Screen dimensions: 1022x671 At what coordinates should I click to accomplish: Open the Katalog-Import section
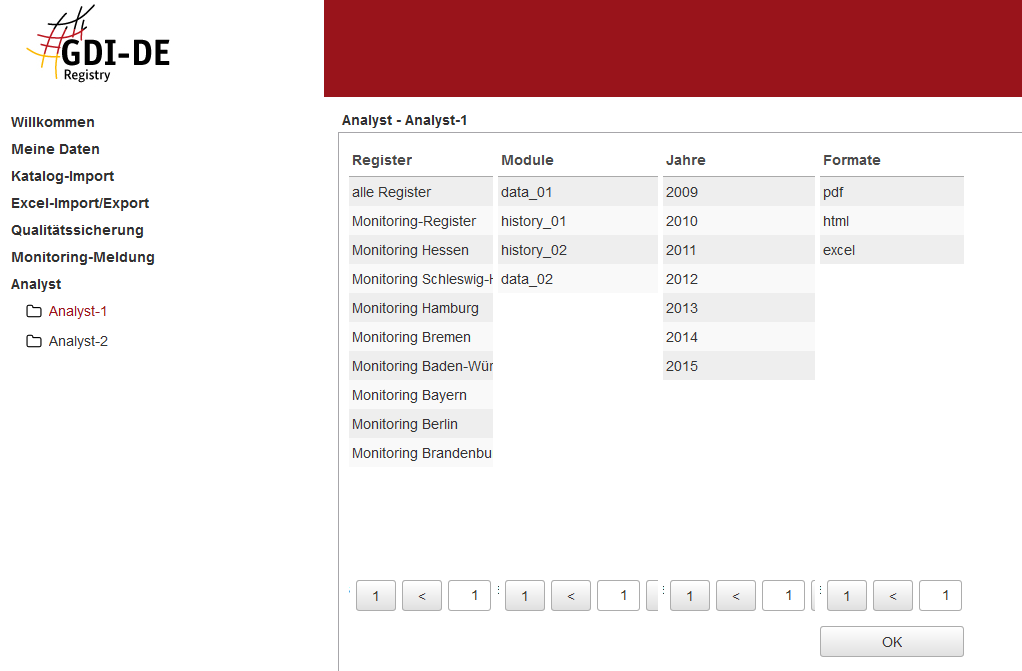(x=62, y=176)
